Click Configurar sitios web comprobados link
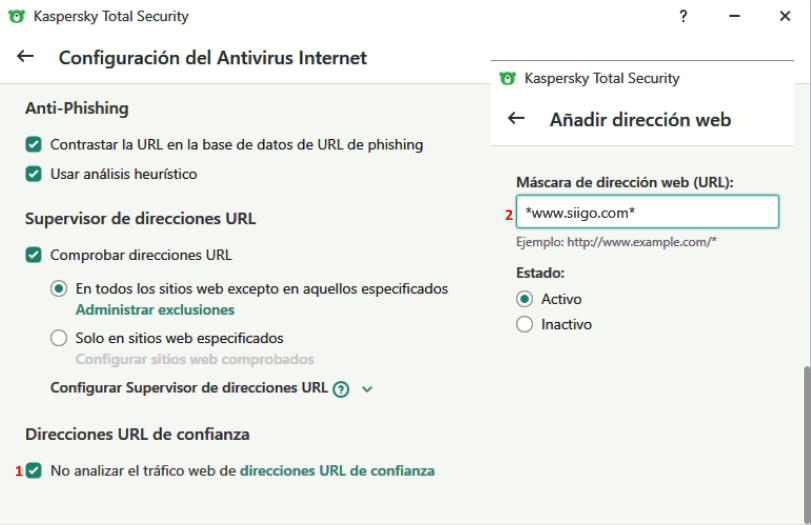 195,359
